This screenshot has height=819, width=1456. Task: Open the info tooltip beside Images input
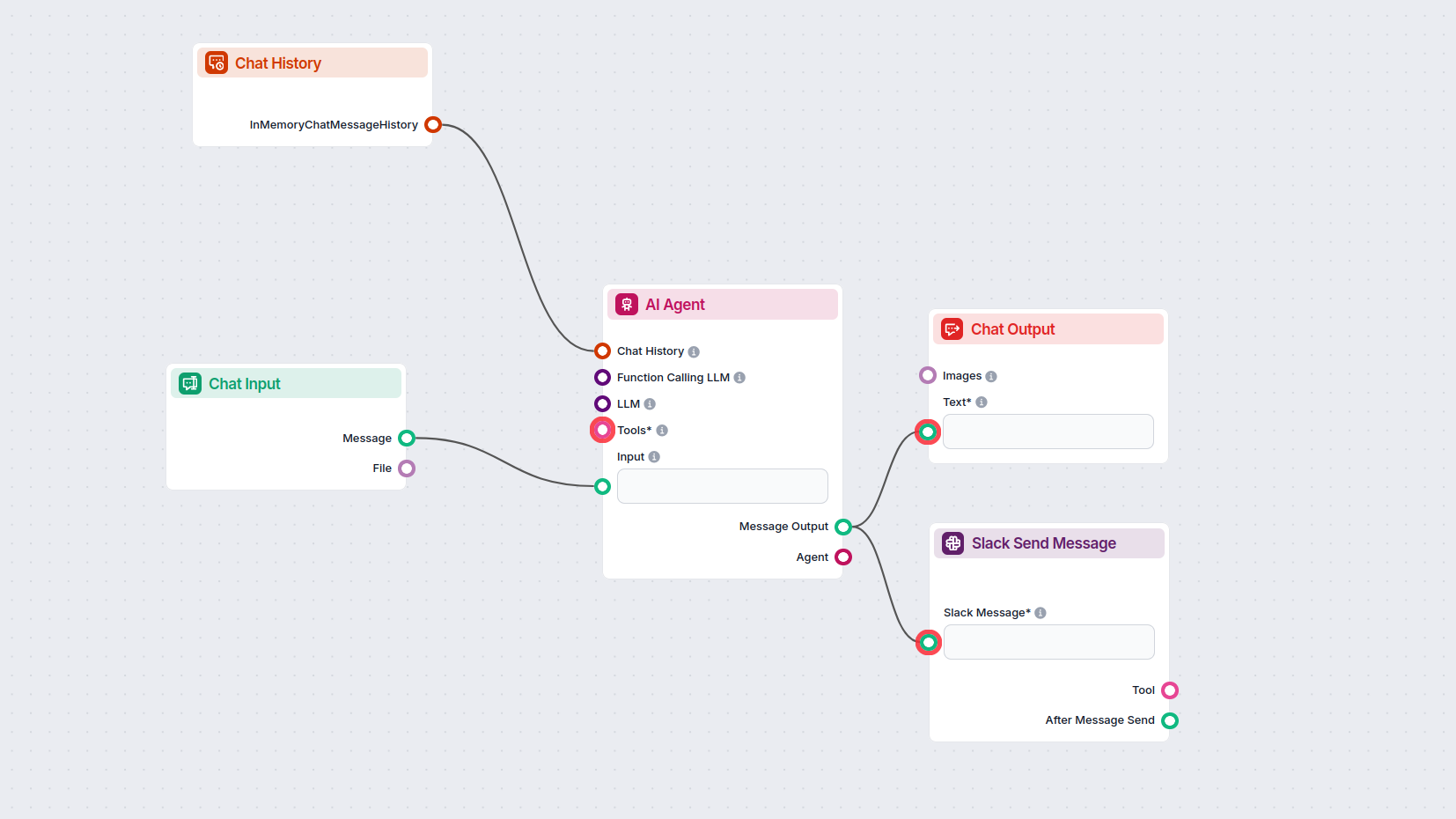(x=993, y=375)
